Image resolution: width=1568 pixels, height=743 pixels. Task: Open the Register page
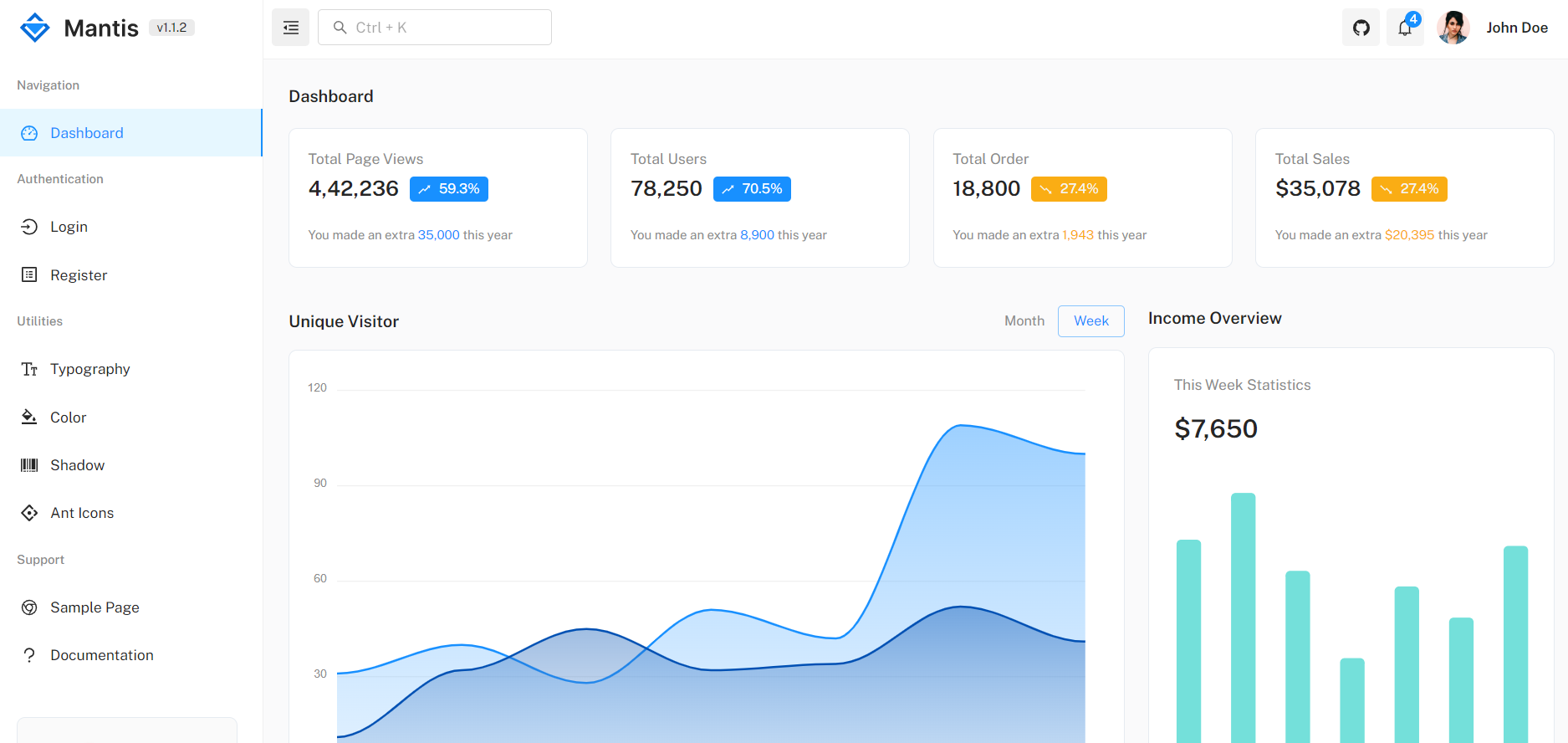pyautogui.click(x=131, y=274)
